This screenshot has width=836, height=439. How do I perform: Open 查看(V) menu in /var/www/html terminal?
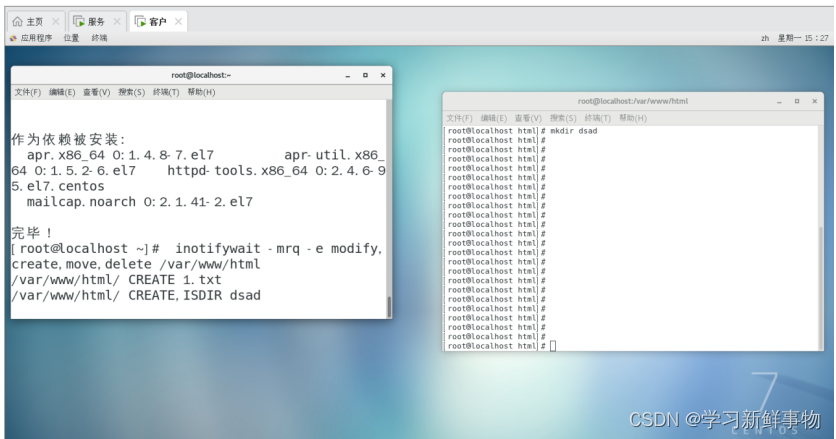point(528,118)
